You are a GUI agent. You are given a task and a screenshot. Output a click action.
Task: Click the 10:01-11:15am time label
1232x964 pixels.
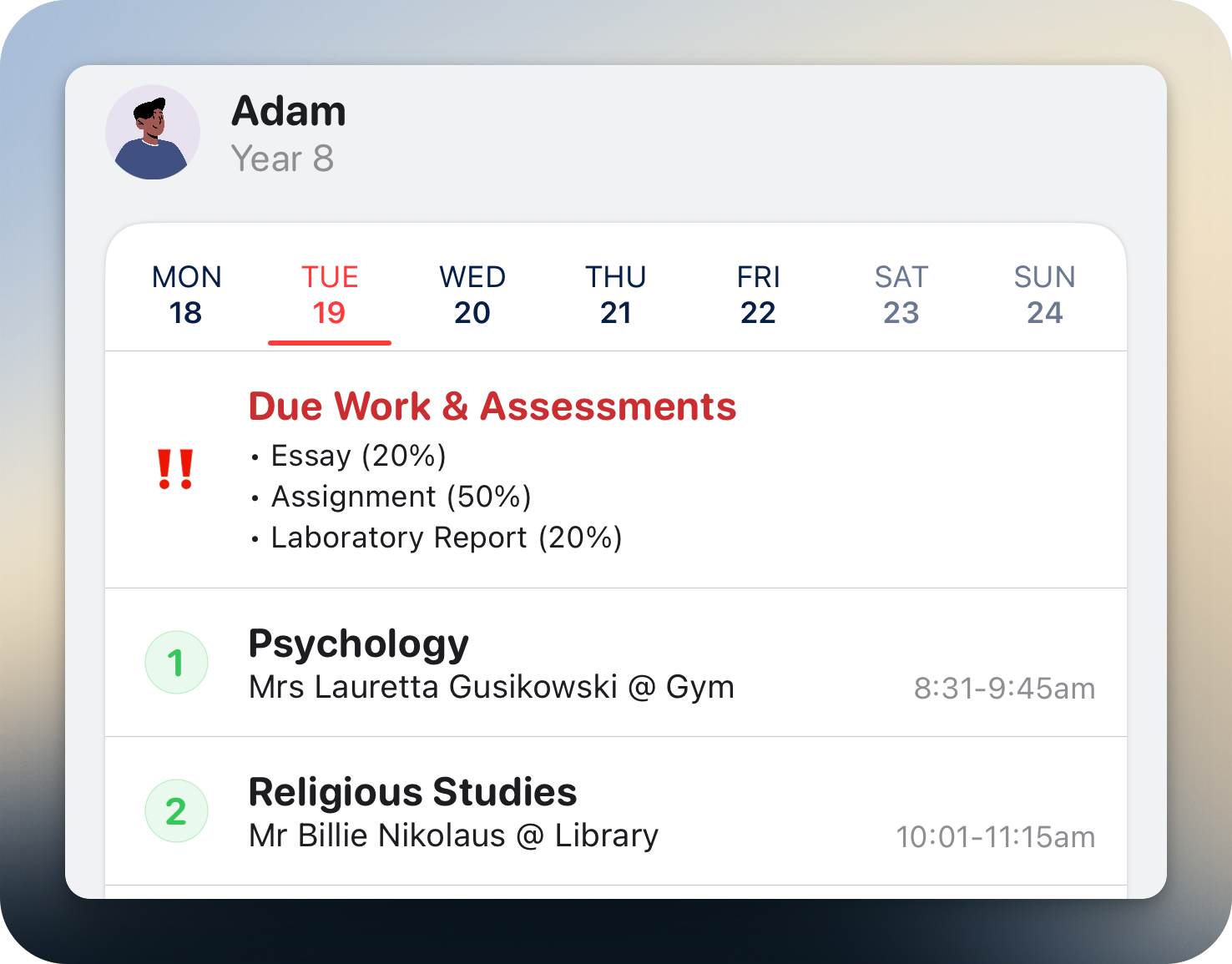(995, 837)
